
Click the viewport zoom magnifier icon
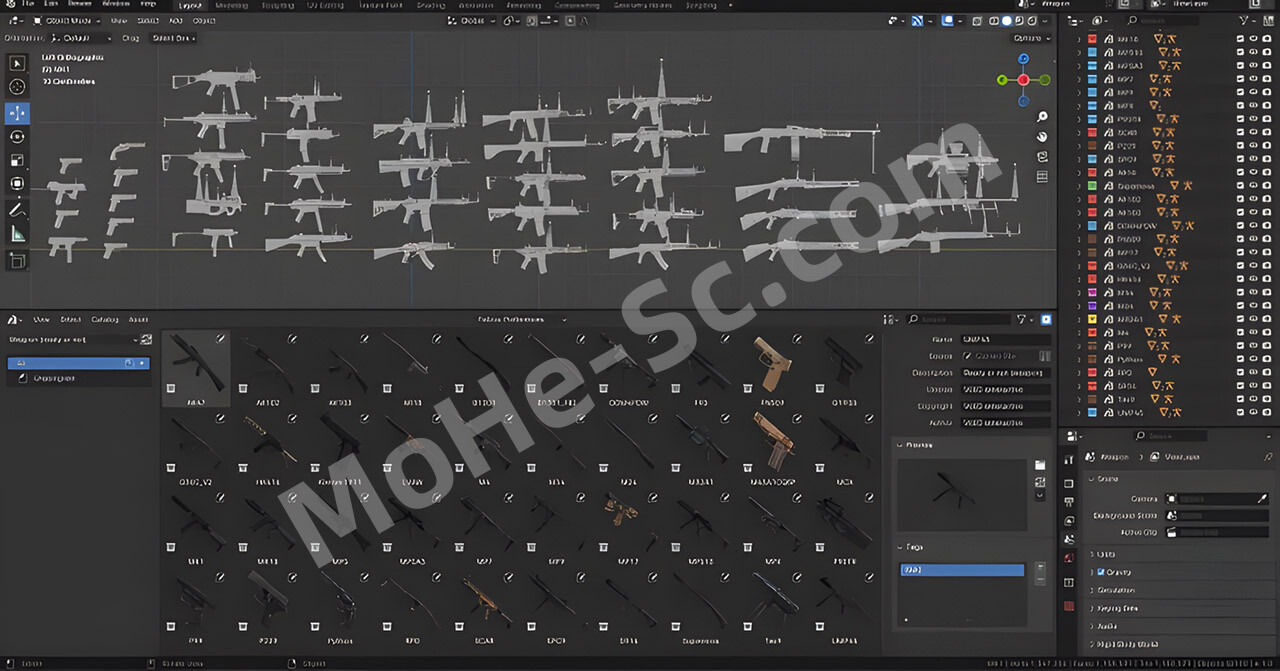tap(1042, 117)
